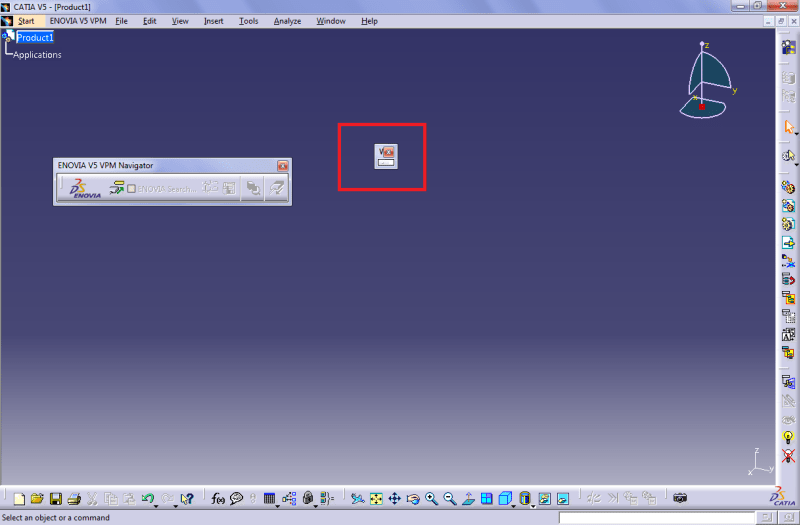The width and height of the screenshot is (800, 525).
Task: Click status text 'Select an object or a command'
Action: [56, 517]
